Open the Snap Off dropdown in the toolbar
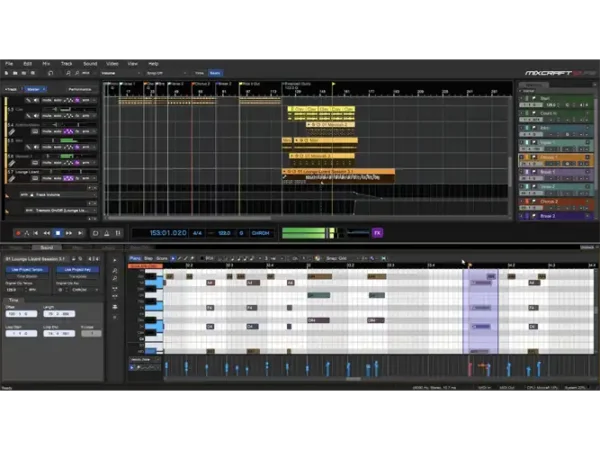The height and width of the screenshot is (450, 600). tap(167, 73)
